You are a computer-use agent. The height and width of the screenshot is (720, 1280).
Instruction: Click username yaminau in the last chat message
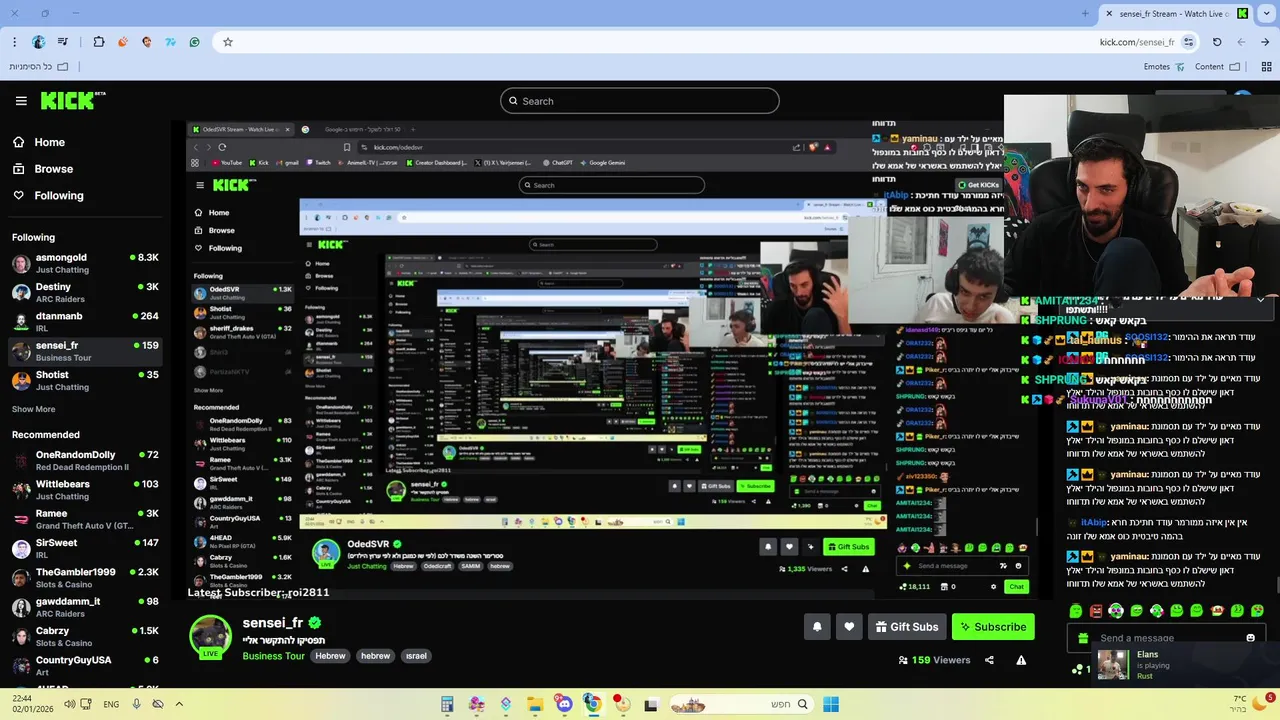click(x=1128, y=556)
